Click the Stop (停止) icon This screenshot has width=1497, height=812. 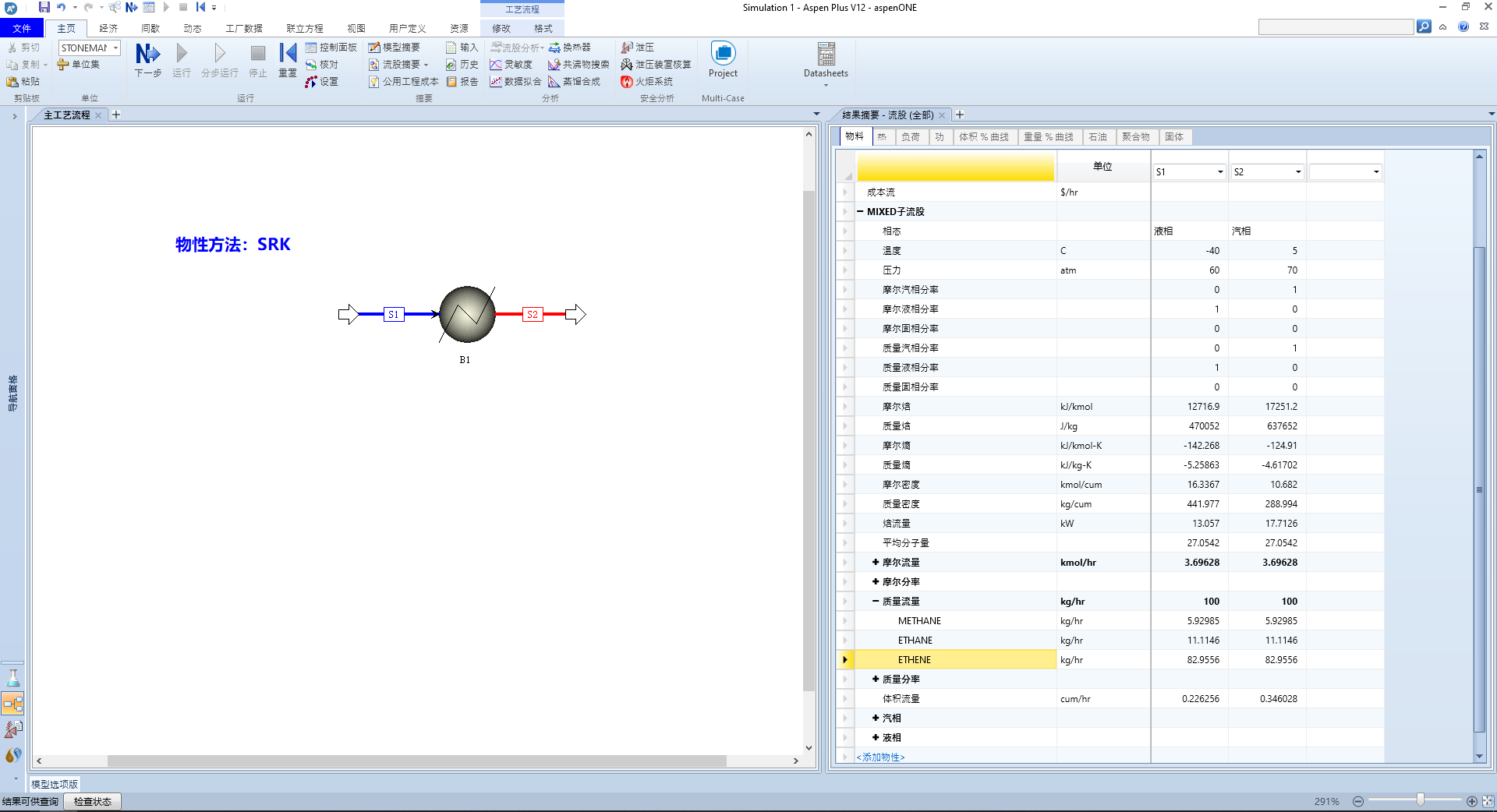point(258,54)
